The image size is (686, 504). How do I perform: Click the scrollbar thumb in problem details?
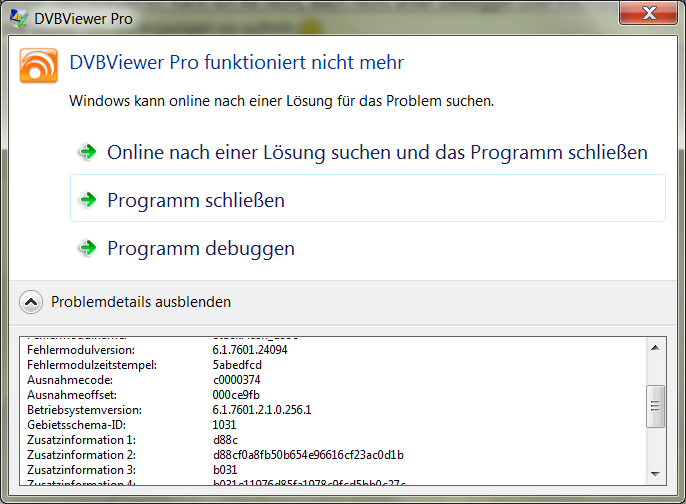pyautogui.click(x=656, y=406)
